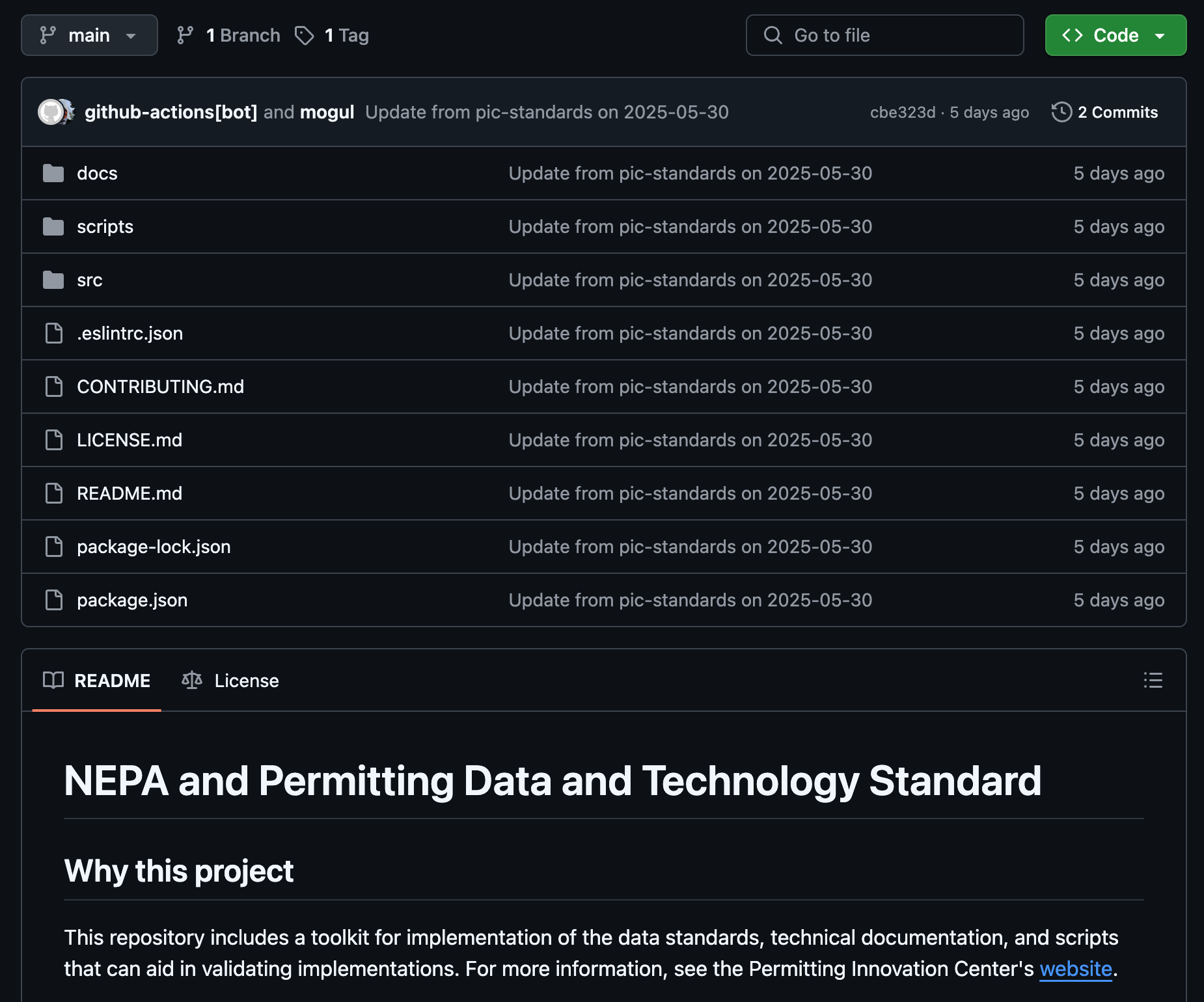Click the file icon next to package.json
Image resolution: width=1204 pixels, height=1002 pixels.
coord(53,600)
